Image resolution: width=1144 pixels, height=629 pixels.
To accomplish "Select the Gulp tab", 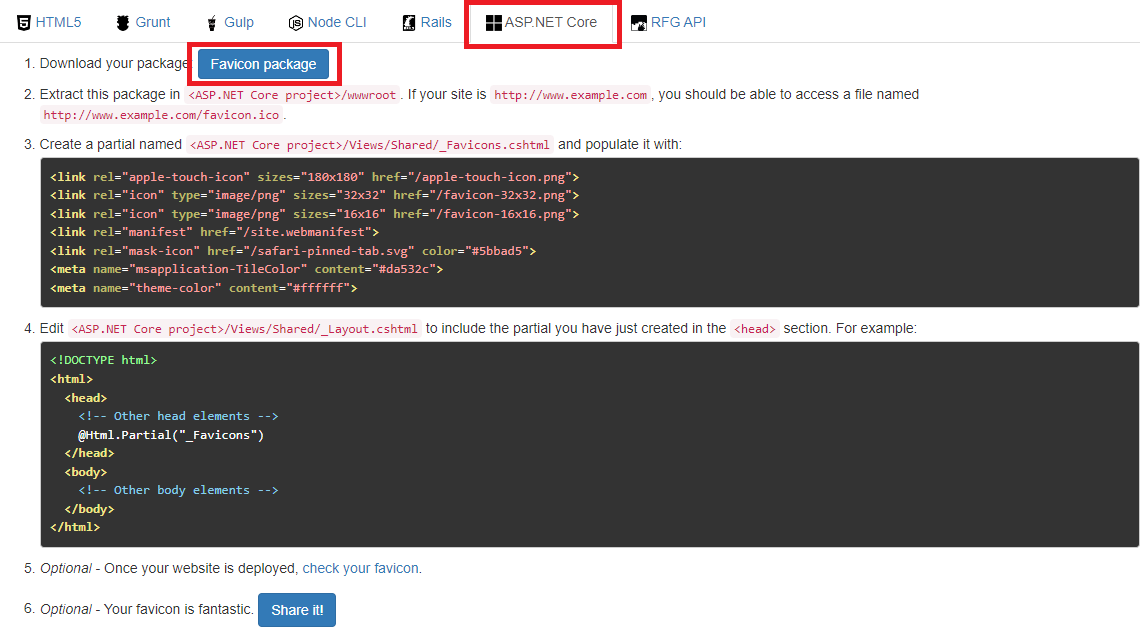I will click(231, 23).
